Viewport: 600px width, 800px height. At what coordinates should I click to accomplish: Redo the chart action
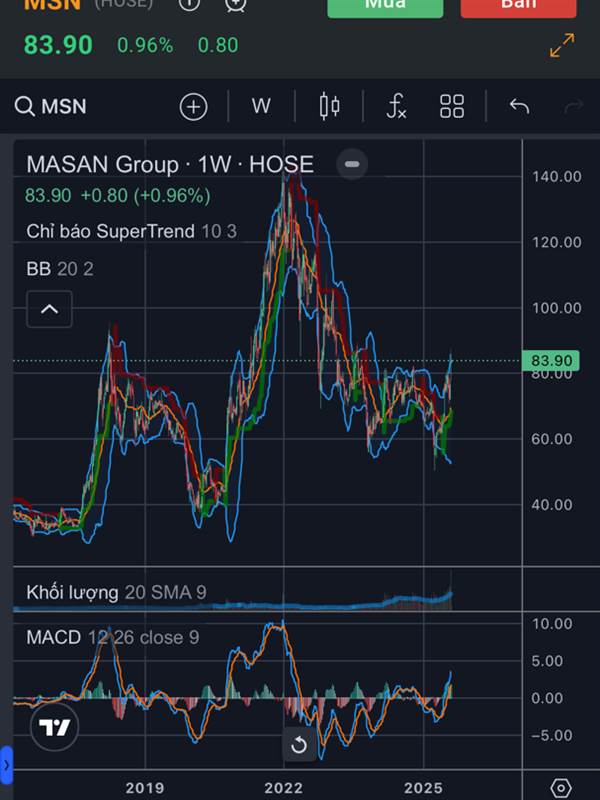coord(573,106)
